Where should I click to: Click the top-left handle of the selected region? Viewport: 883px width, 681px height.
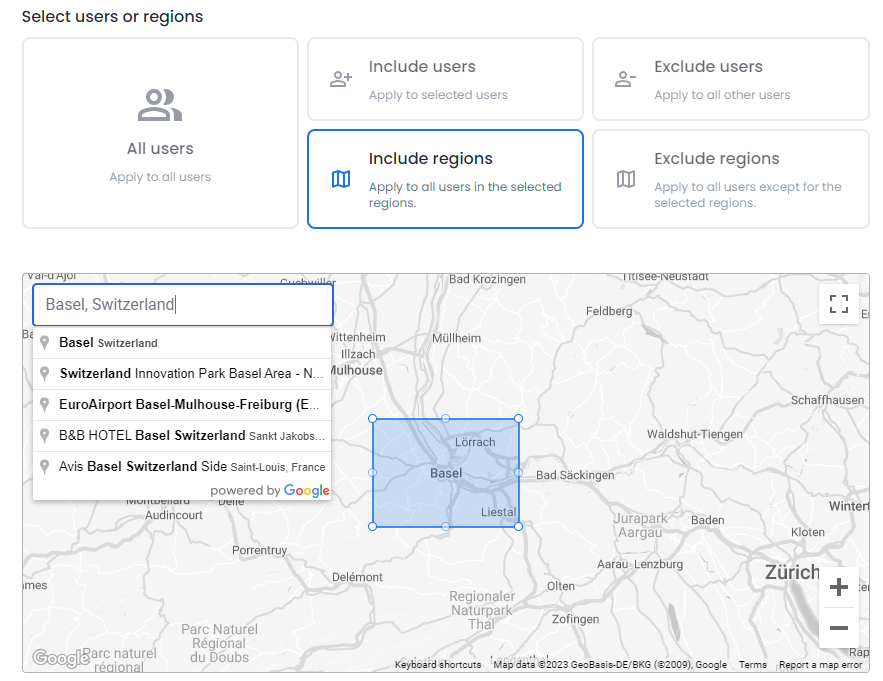[372, 419]
